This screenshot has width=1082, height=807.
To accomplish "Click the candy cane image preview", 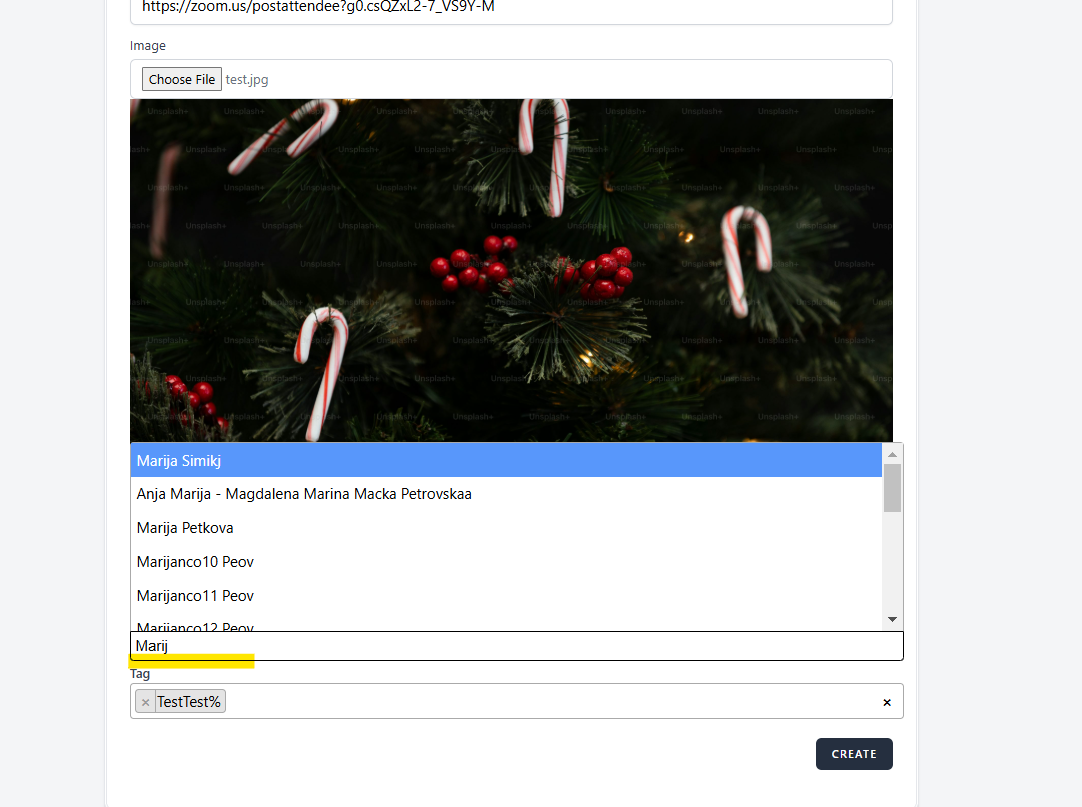I will click(511, 270).
